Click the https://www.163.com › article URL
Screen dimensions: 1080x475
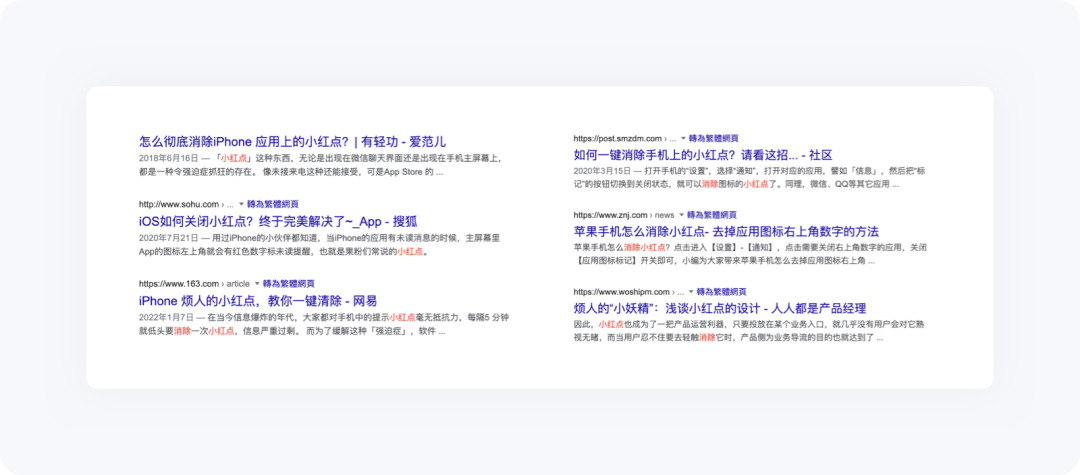pos(194,284)
